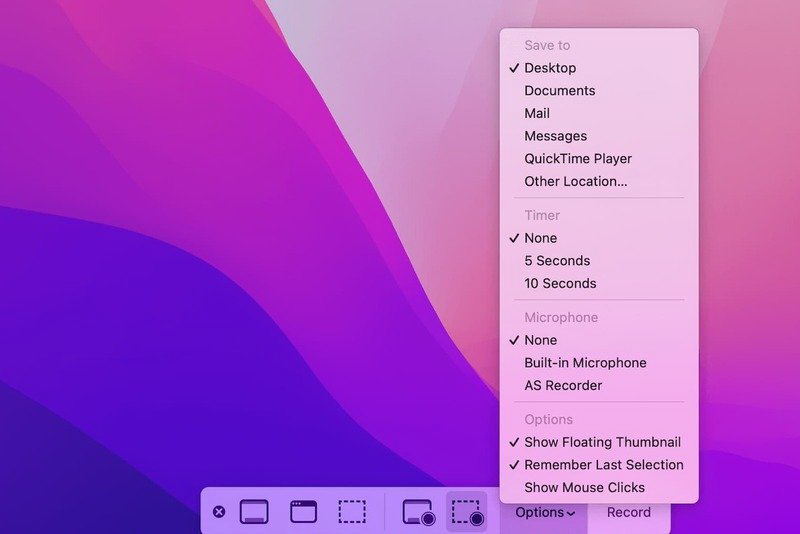Viewport: 800px width, 534px height.
Task: Select Capture Entire Screen icon
Action: (x=254, y=512)
